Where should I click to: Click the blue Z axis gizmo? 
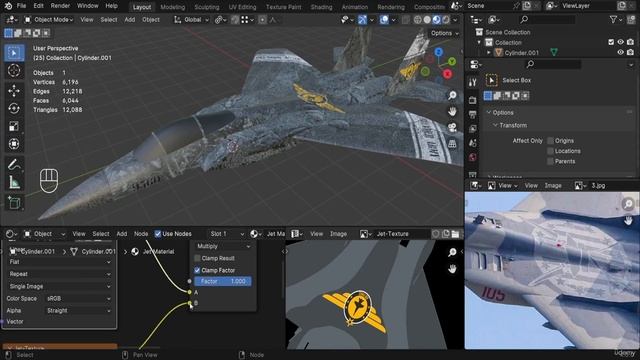438,52
